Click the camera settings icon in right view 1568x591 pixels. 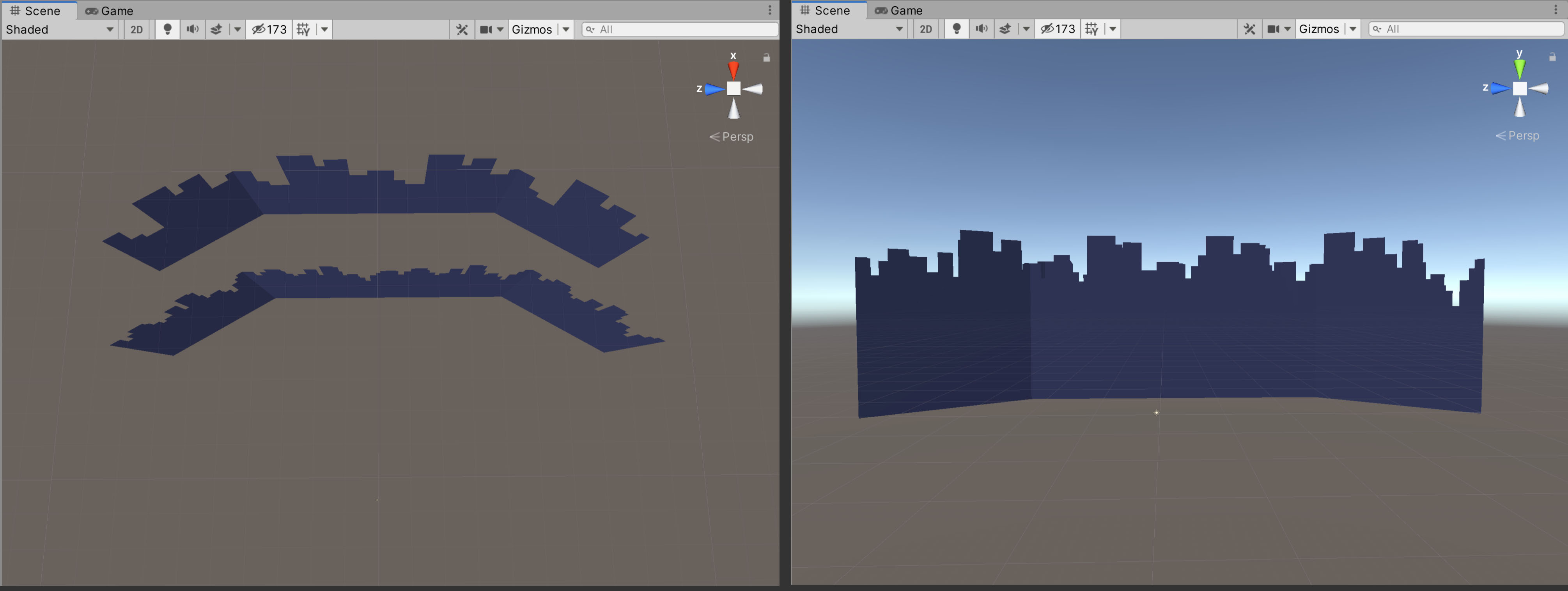coord(1273,29)
